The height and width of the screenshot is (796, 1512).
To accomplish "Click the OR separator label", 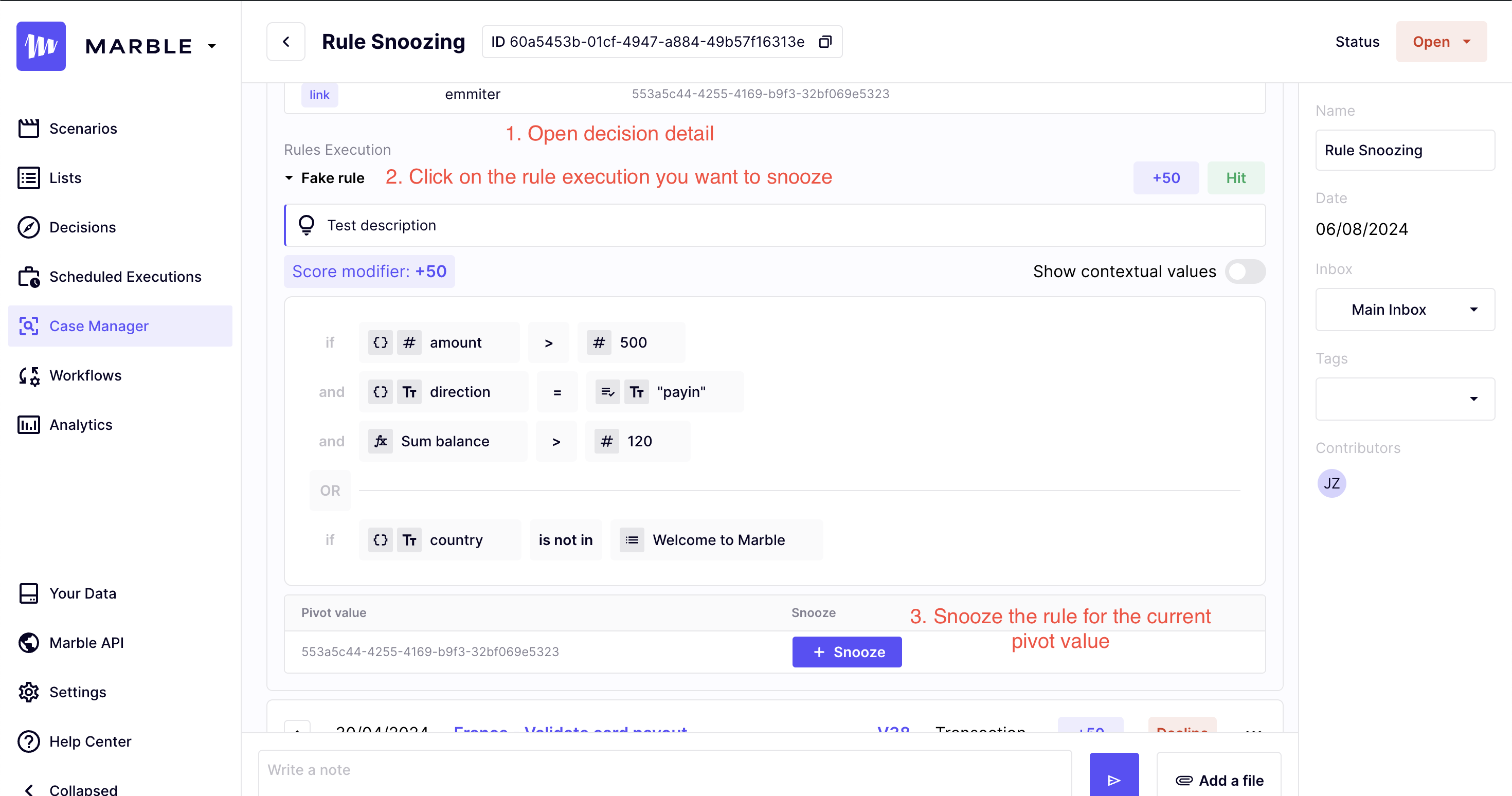I will point(330,490).
